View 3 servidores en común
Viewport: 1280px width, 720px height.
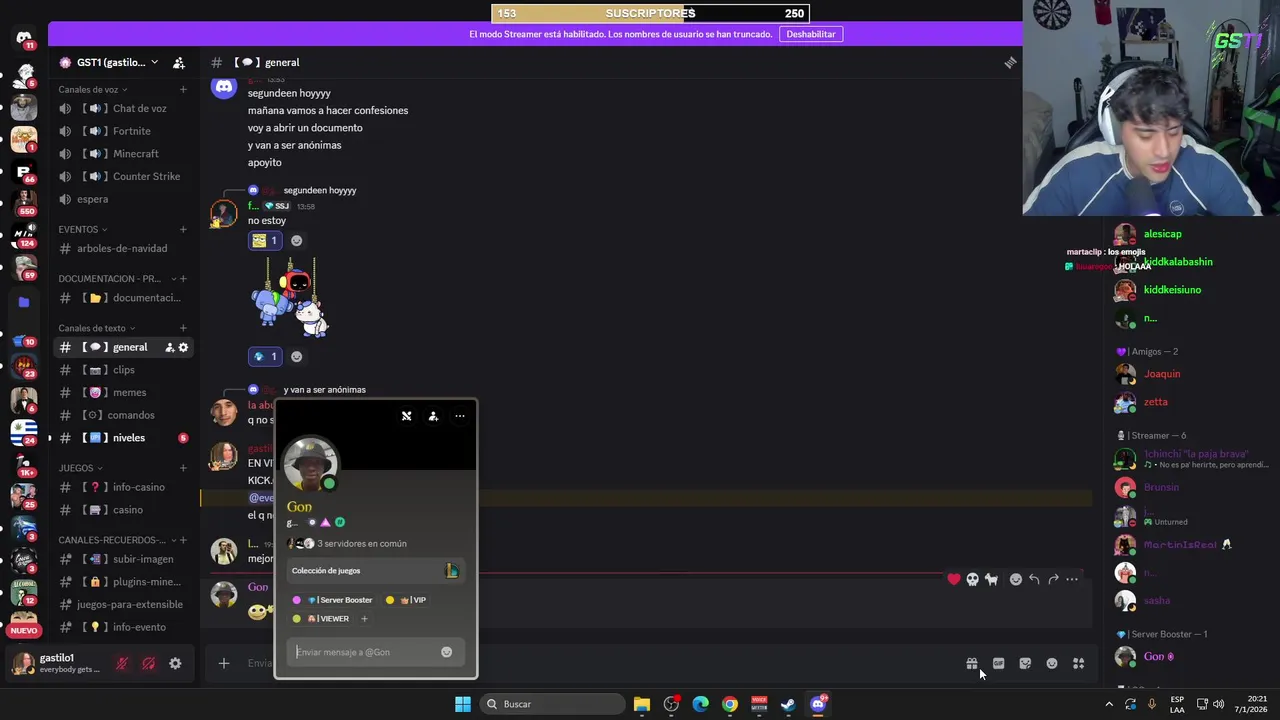[347, 544]
